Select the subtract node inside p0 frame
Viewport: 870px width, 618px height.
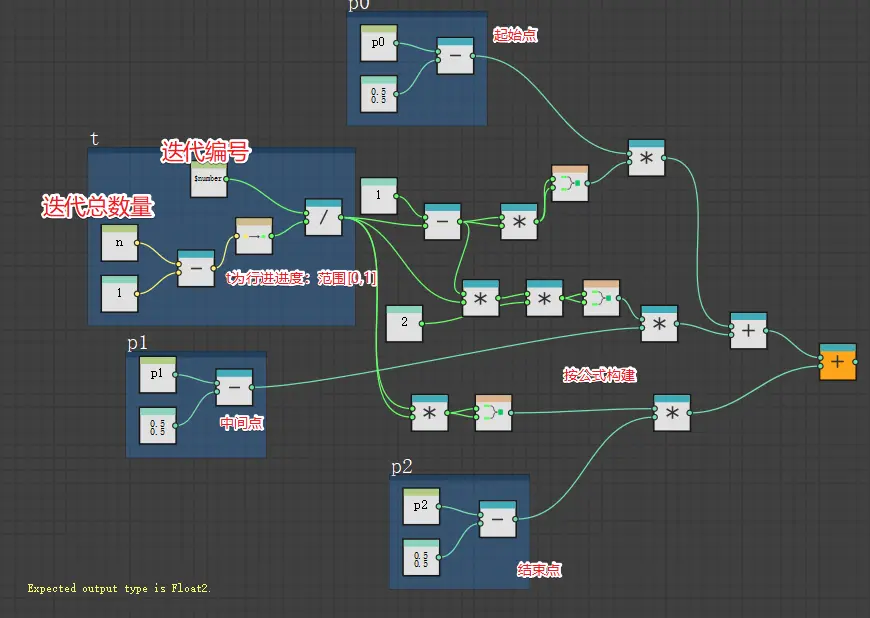(x=455, y=56)
